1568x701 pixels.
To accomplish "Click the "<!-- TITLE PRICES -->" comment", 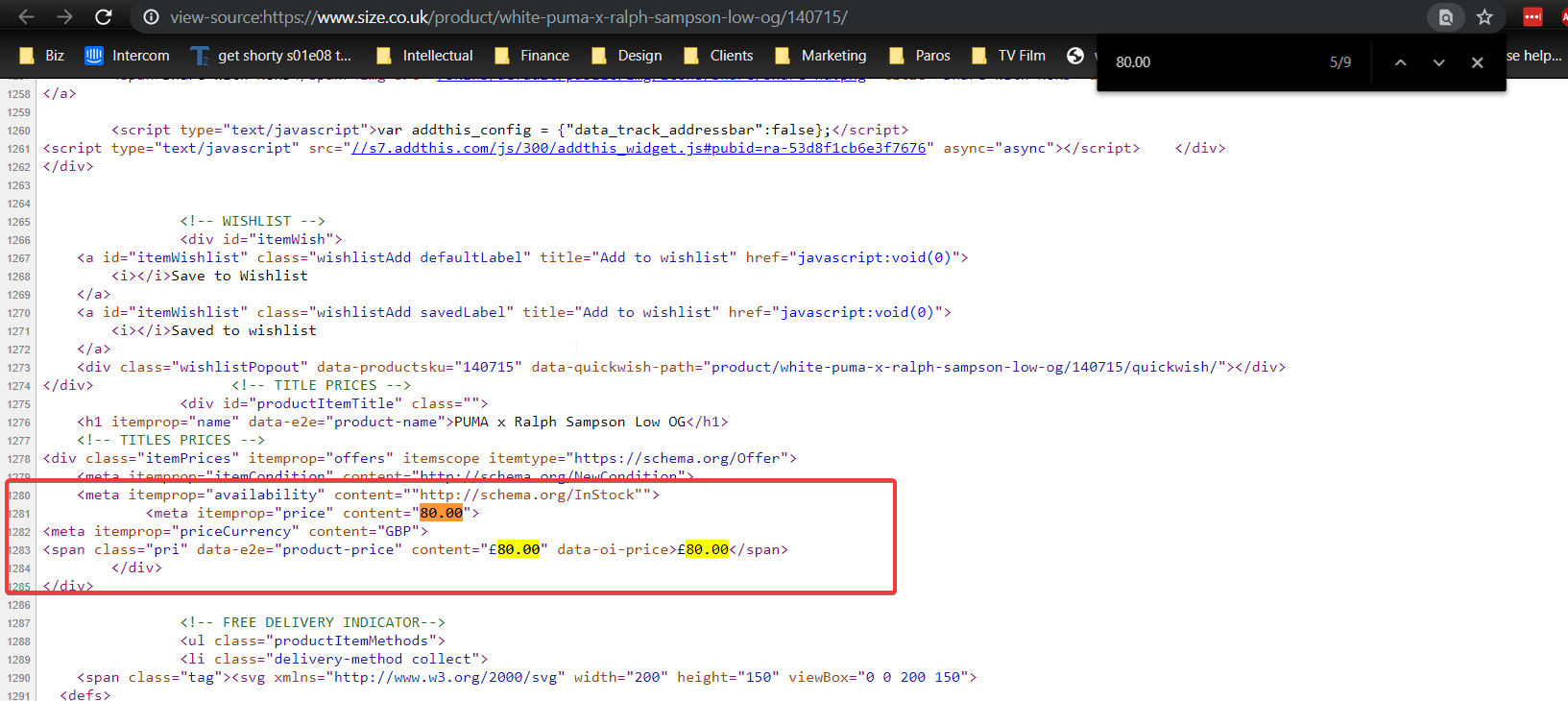I will point(321,385).
